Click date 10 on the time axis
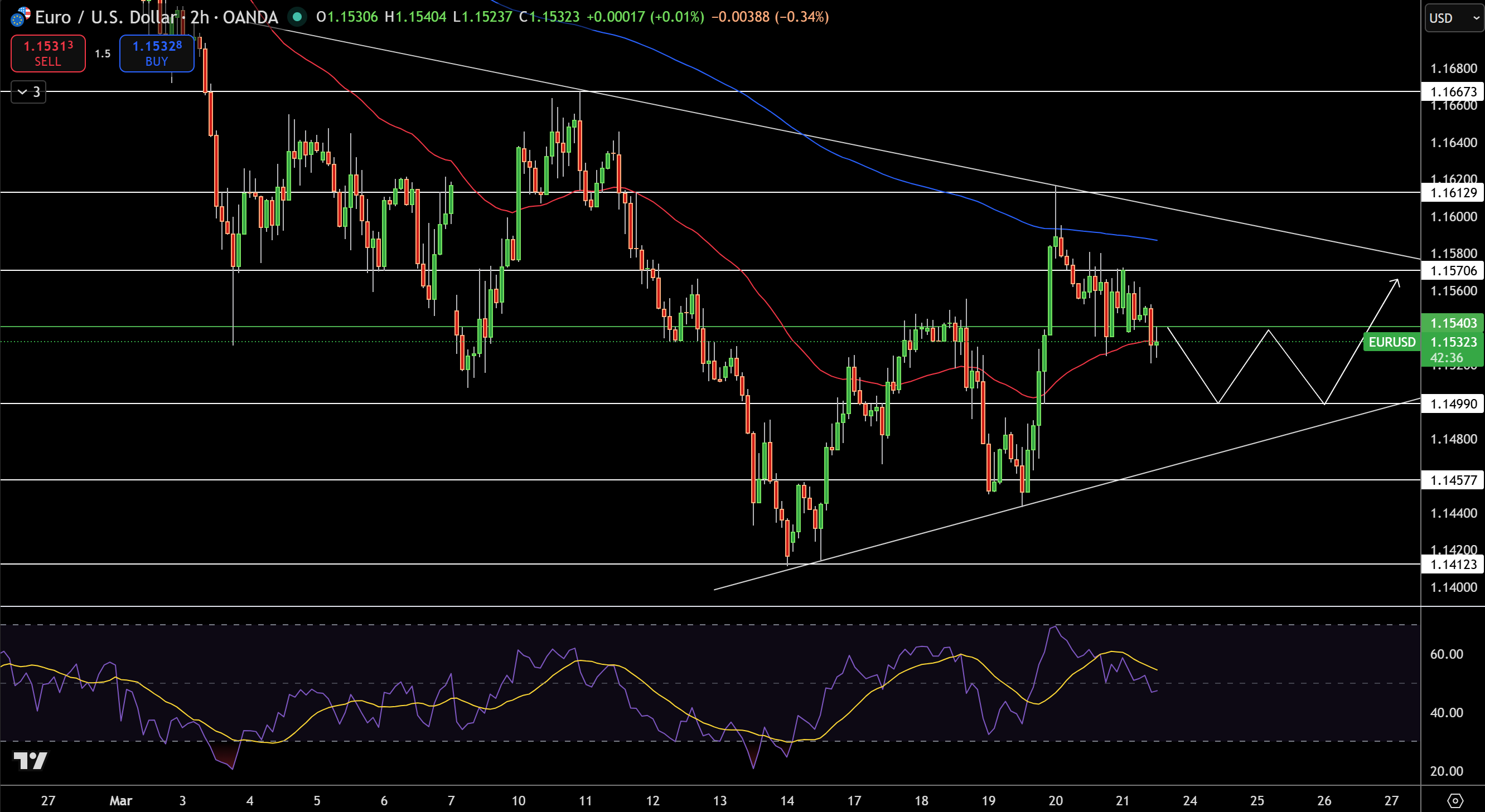The width and height of the screenshot is (1485, 812). 518,800
